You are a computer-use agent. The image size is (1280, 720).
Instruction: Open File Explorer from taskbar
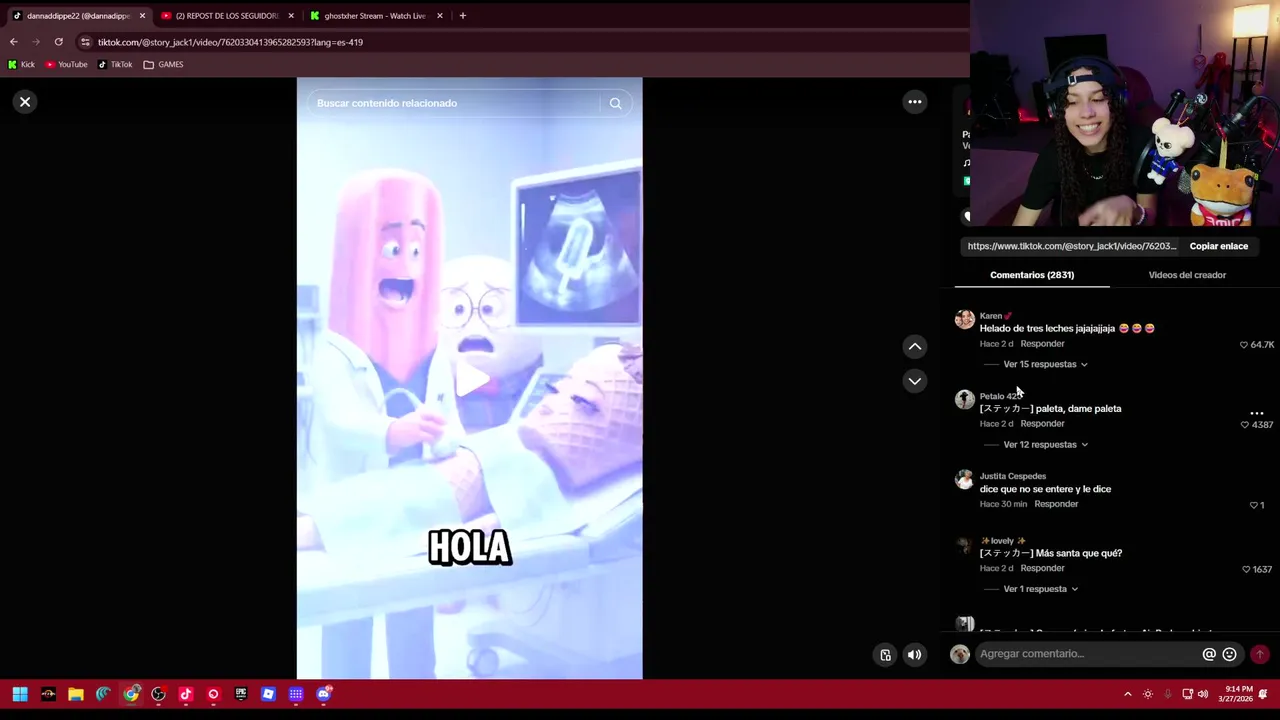[76, 694]
